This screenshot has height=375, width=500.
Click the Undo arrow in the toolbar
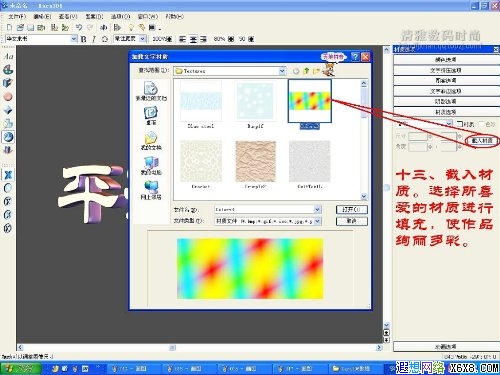coord(79,27)
